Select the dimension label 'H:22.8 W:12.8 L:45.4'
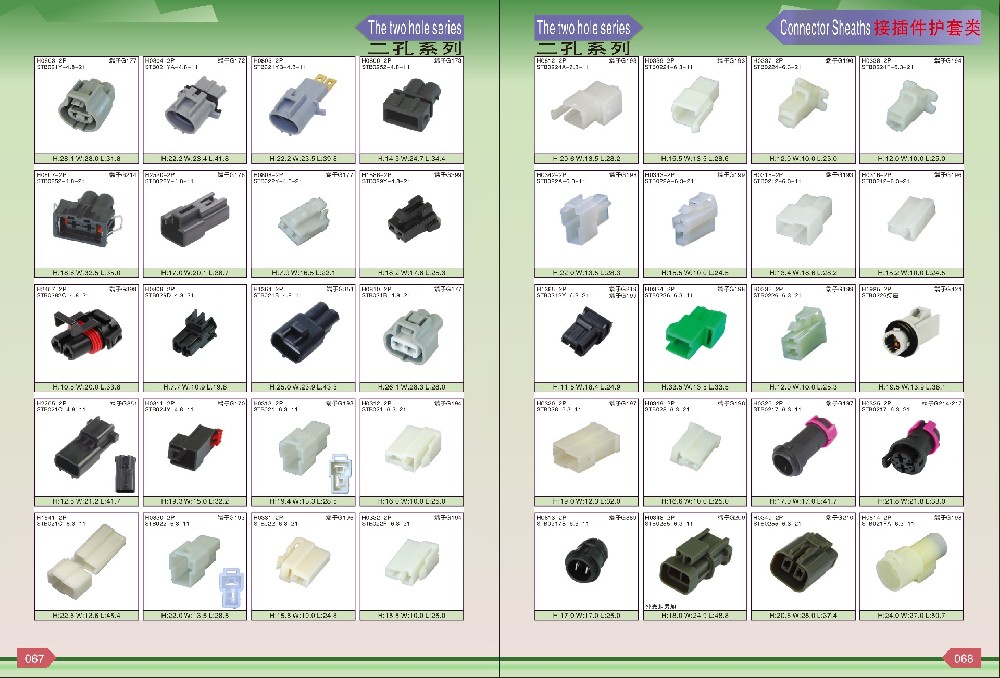The height and width of the screenshot is (678, 1000). click(x=86, y=615)
